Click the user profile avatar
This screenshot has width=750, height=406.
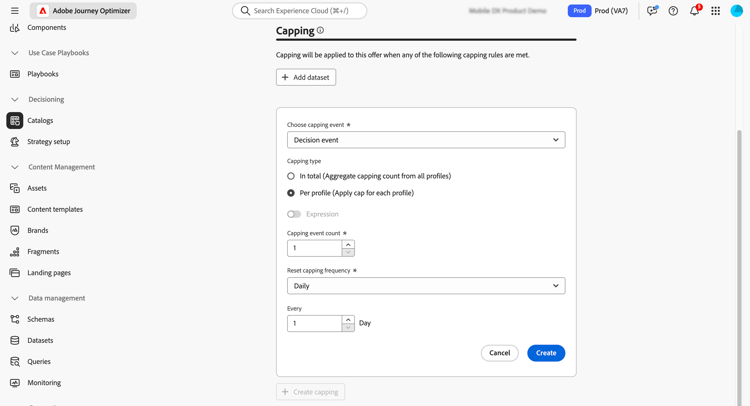coord(737,11)
